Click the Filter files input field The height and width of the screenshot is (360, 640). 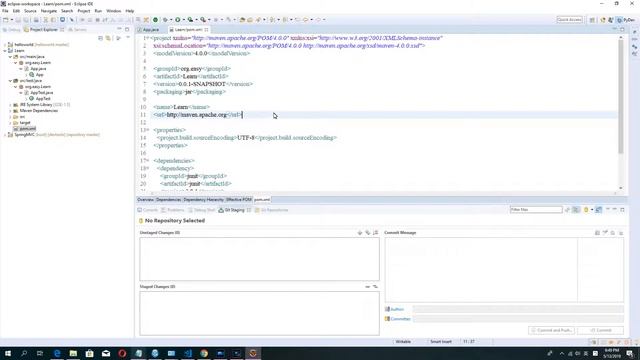(536, 209)
